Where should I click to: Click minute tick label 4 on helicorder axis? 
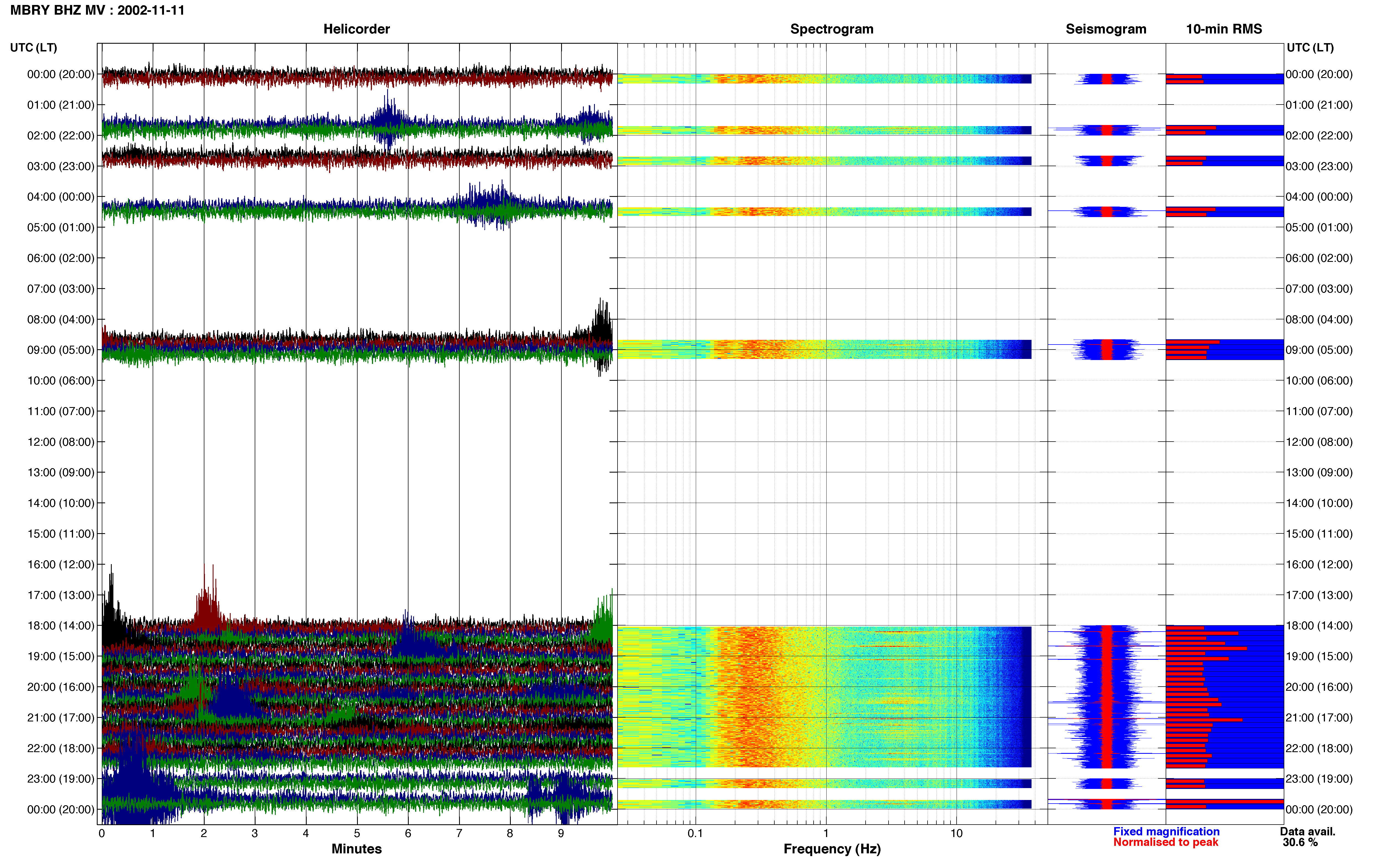[306, 833]
